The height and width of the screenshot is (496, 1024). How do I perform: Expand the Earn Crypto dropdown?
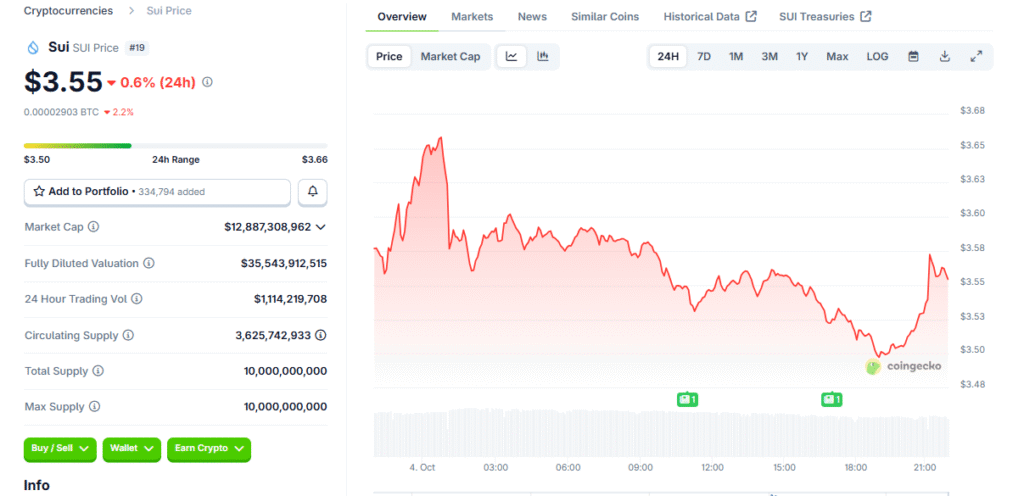(x=209, y=449)
